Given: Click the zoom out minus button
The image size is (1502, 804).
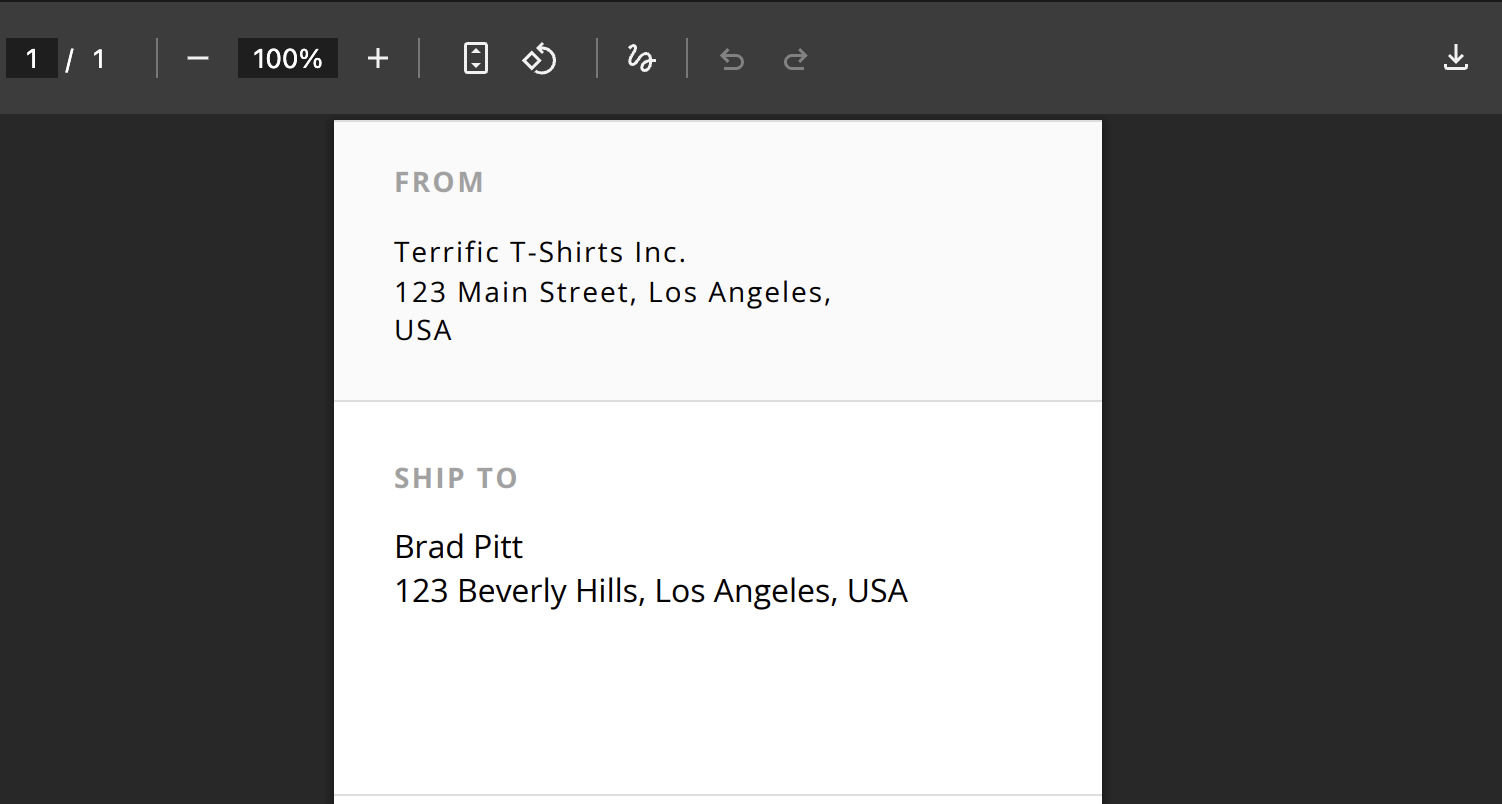Looking at the screenshot, I should pyautogui.click(x=198, y=59).
